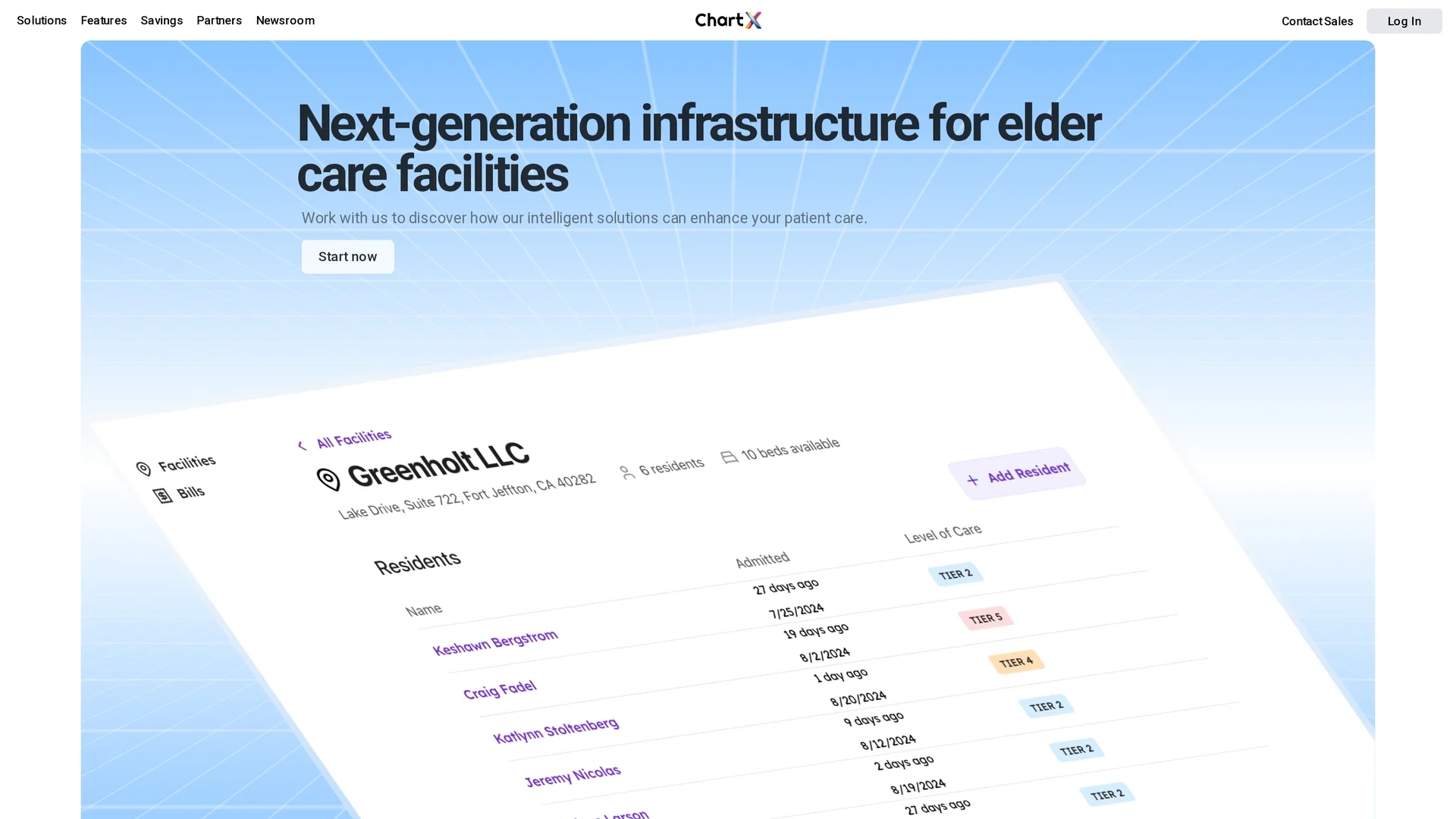The height and width of the screenshot is (819, 1456).
Task: Click the back chevron beside All Facilities
Action: (302, 446)
